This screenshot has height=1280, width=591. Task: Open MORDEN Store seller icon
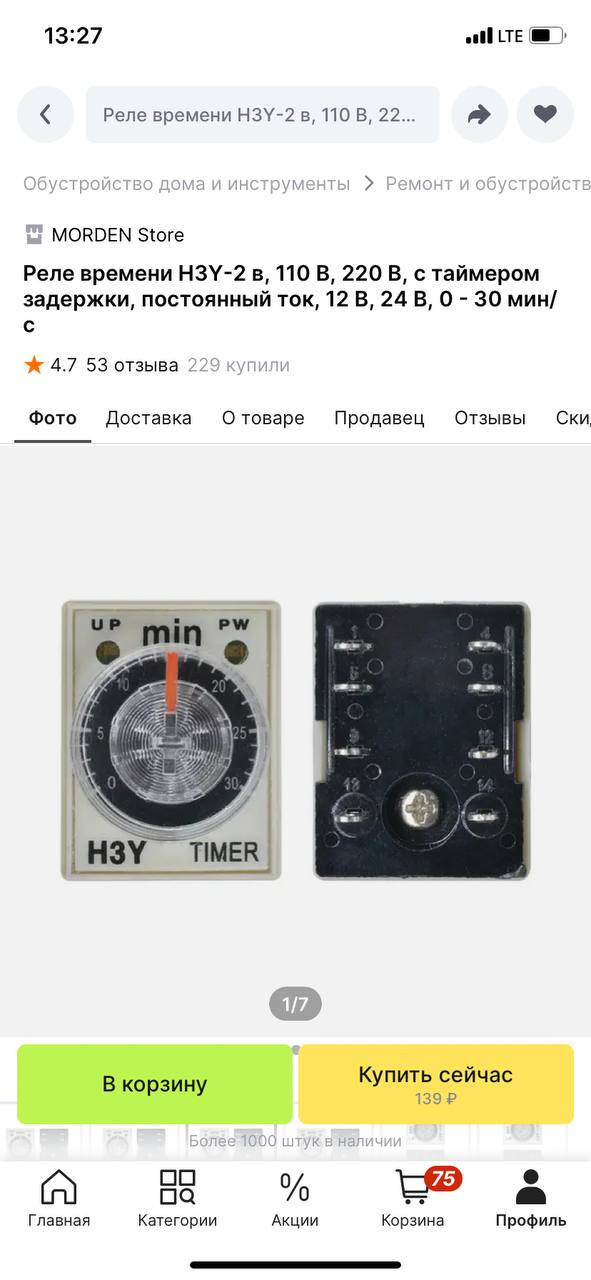click(x=34, y=235)
